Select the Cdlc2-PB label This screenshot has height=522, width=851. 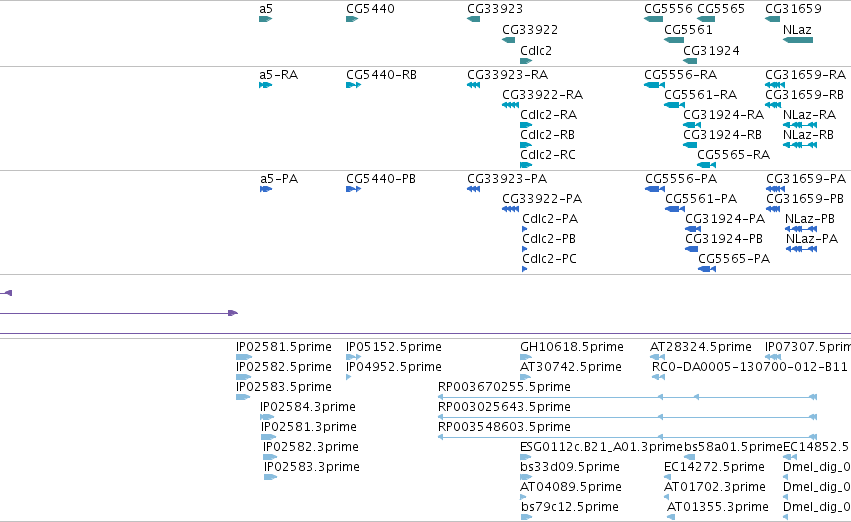[549, 239]
